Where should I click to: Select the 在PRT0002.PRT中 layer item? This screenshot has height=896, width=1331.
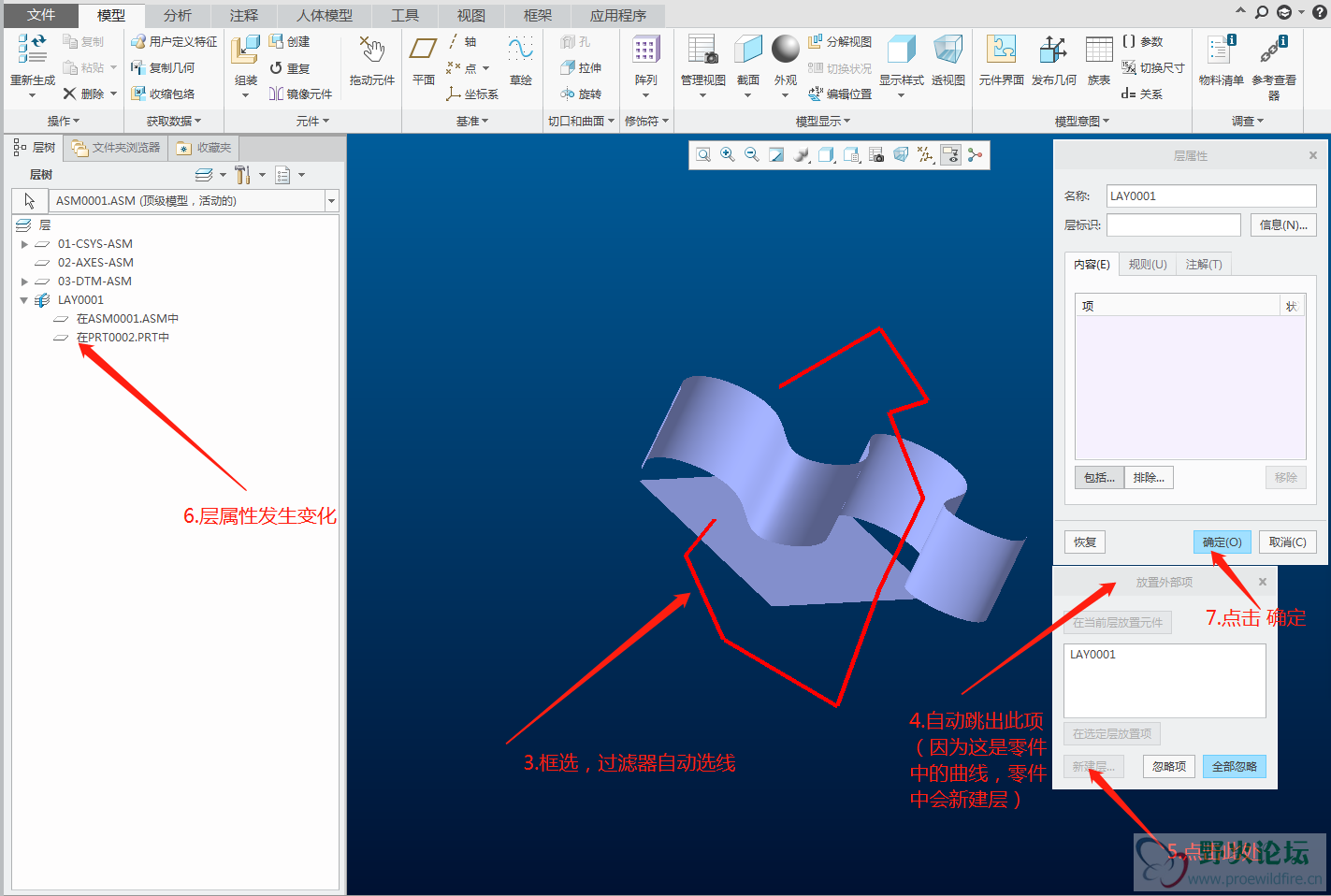click(x=123, y=338)
